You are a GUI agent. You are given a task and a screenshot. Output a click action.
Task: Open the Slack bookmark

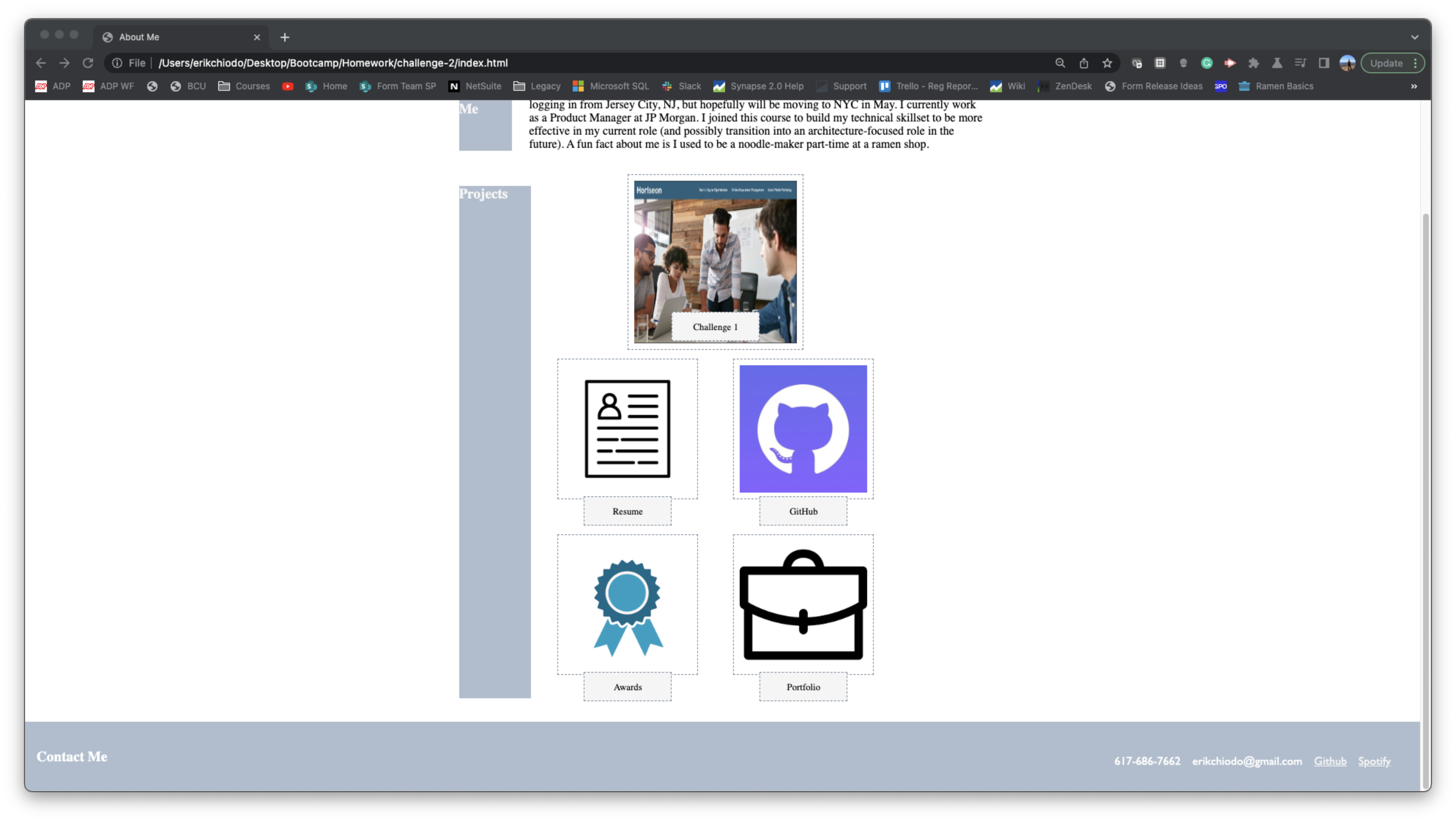tap(681, 86)
